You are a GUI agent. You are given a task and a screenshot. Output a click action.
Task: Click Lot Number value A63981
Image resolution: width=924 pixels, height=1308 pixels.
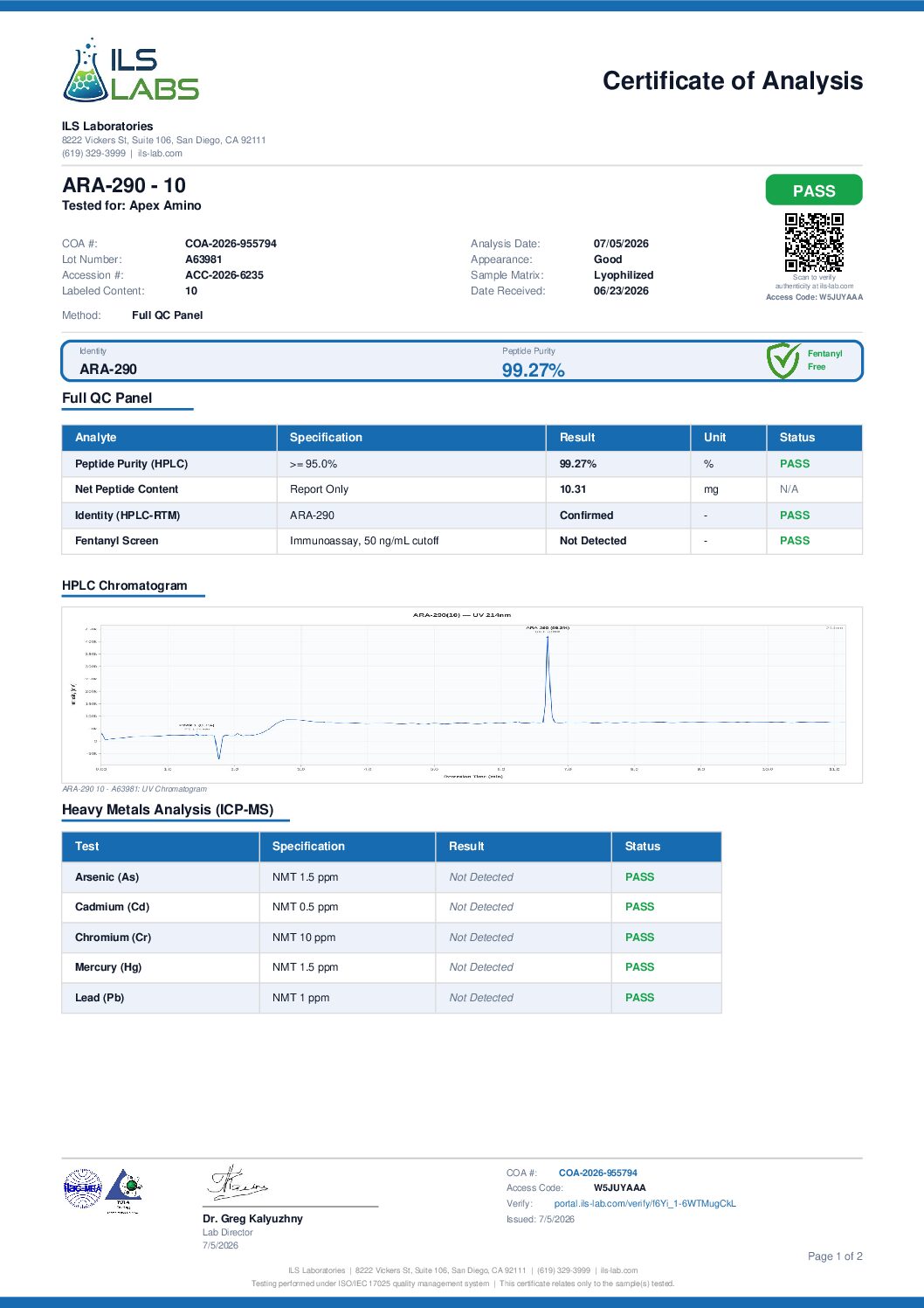(203, 260)
